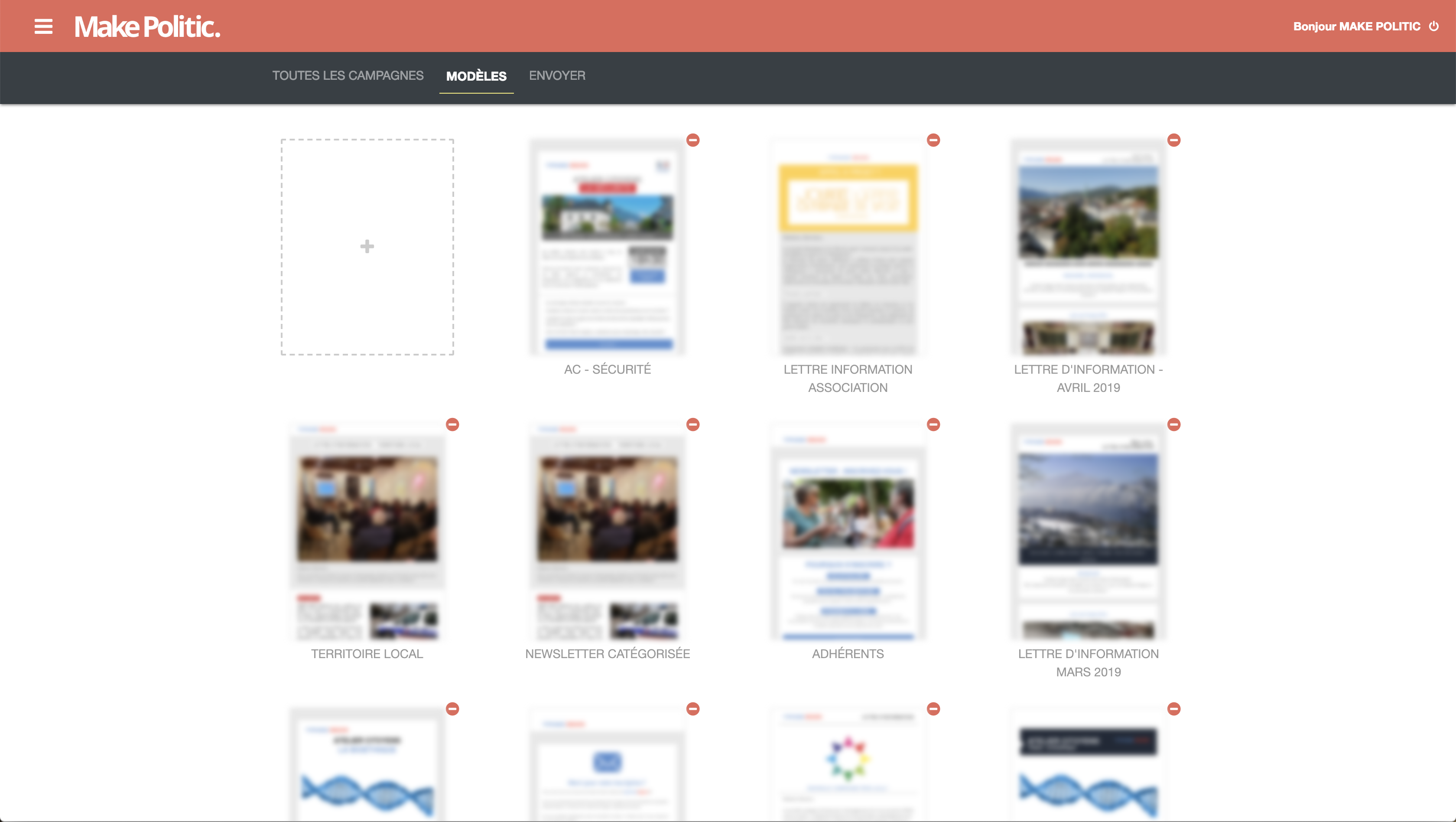
Task: Open the Adhérents template preview
Action: (x=848, y=532)
